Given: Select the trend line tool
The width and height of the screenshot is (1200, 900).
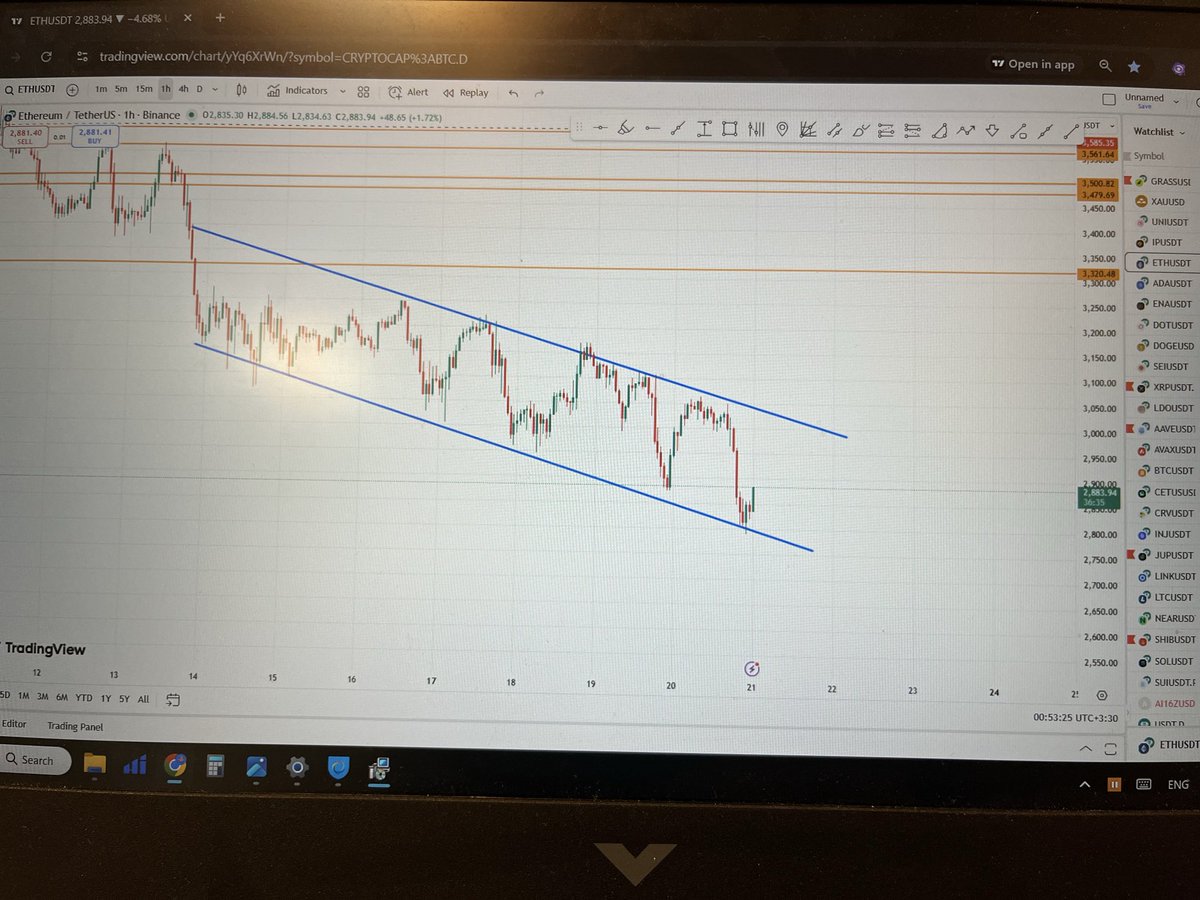Looking at the screenshot, I should click(676, 128).
